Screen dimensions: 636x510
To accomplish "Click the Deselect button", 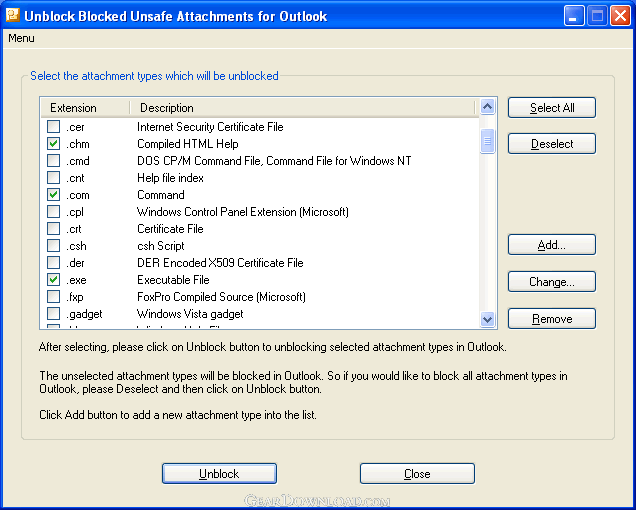I will 552,144.
